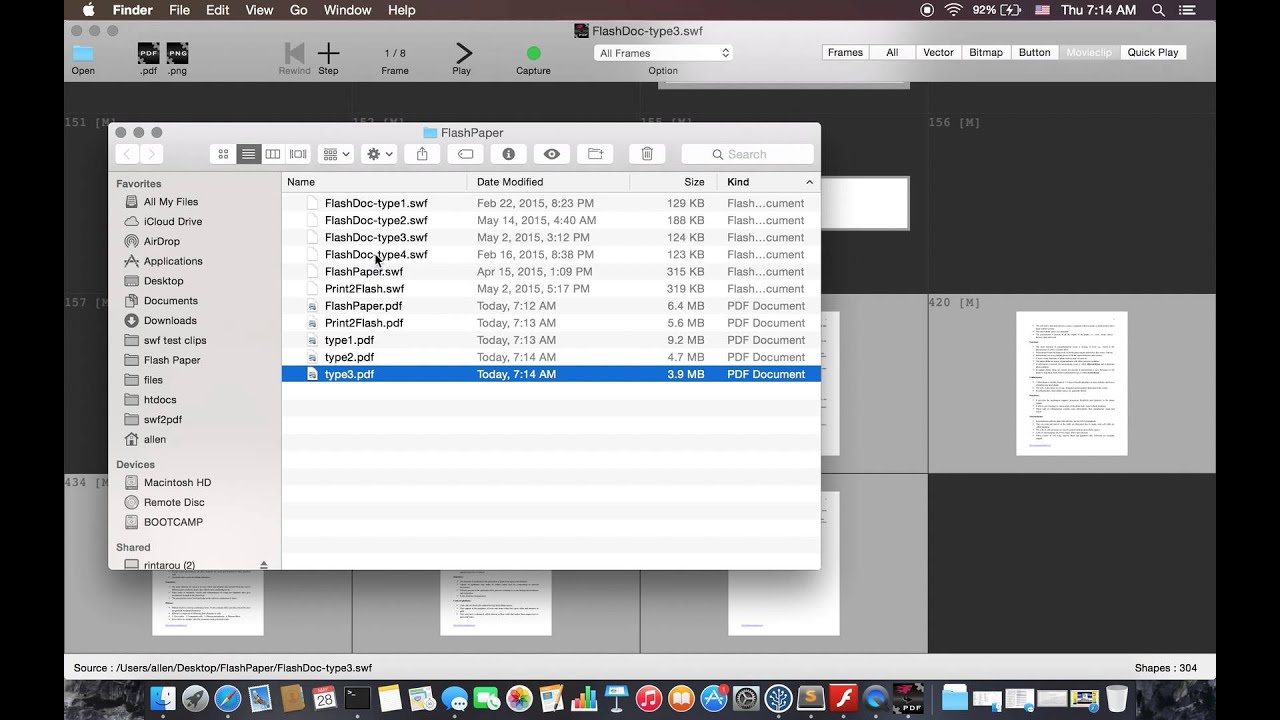
Task: Export as .pdf using the PDF icon
Action: [148, 54]
